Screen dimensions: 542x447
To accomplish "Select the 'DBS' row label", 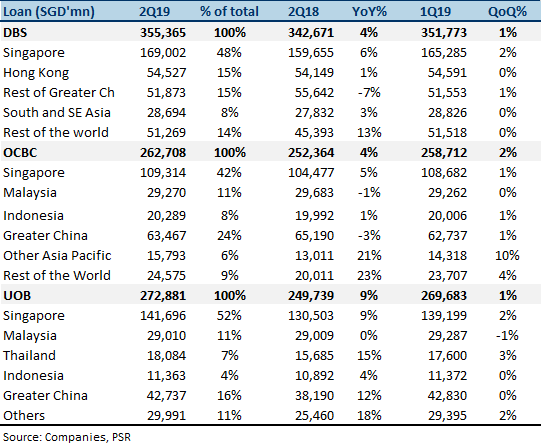I will 15,32.
